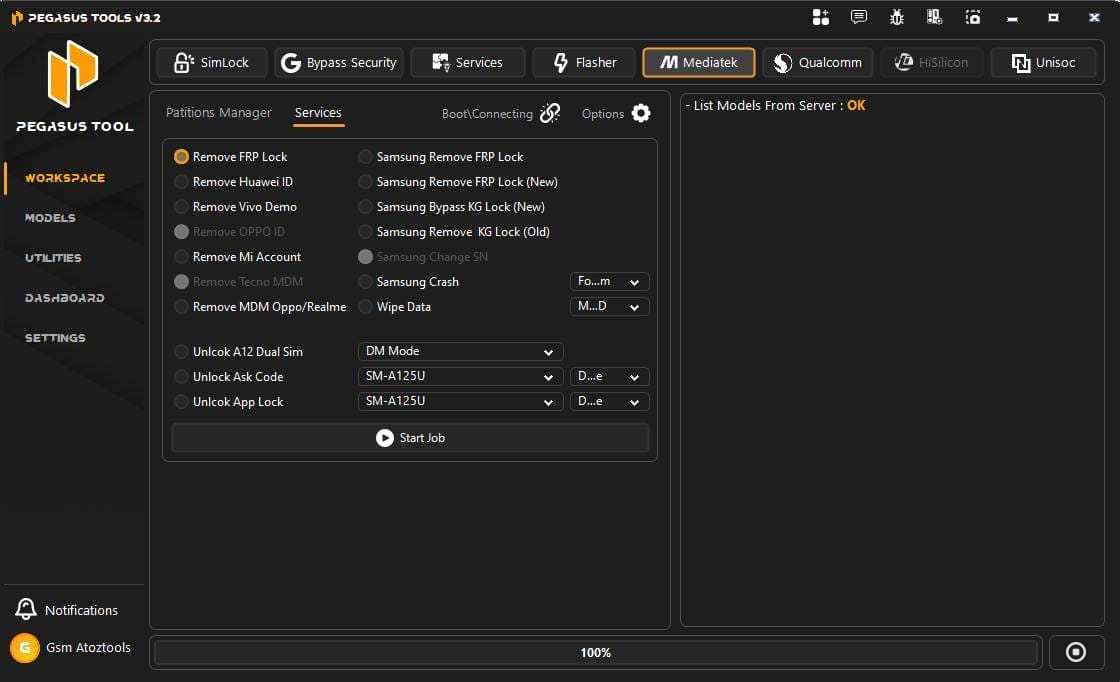This screenshot has width=1120, height=682.
Task: Open the Notifications bell
Action: point(28,609)
